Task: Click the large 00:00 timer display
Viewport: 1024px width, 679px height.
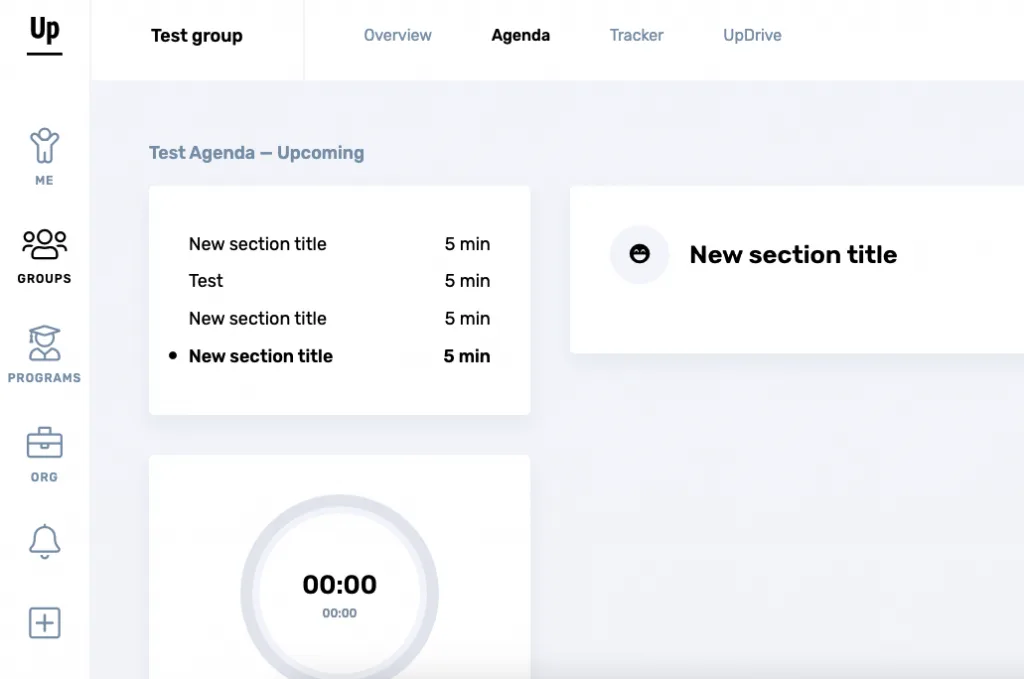Action: (x=339, y=585)
